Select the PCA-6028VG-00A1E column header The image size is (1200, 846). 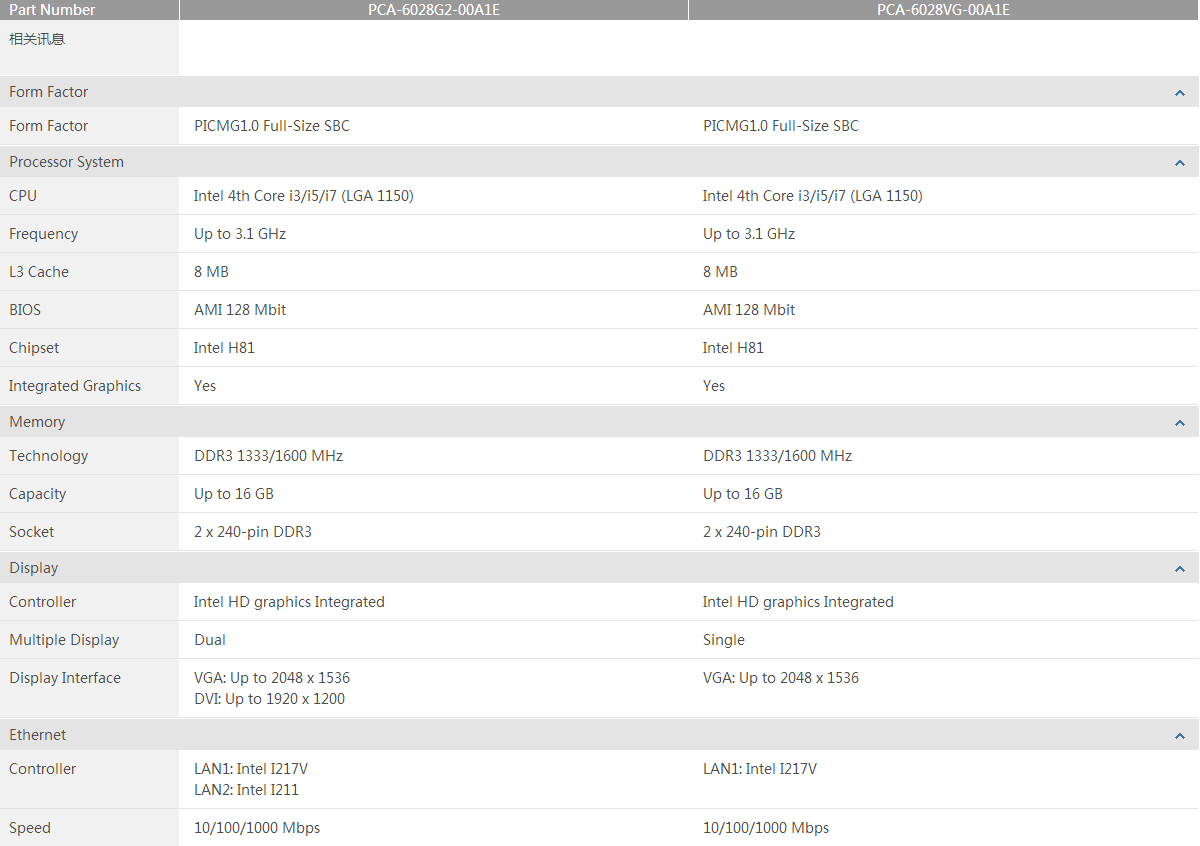943,10
